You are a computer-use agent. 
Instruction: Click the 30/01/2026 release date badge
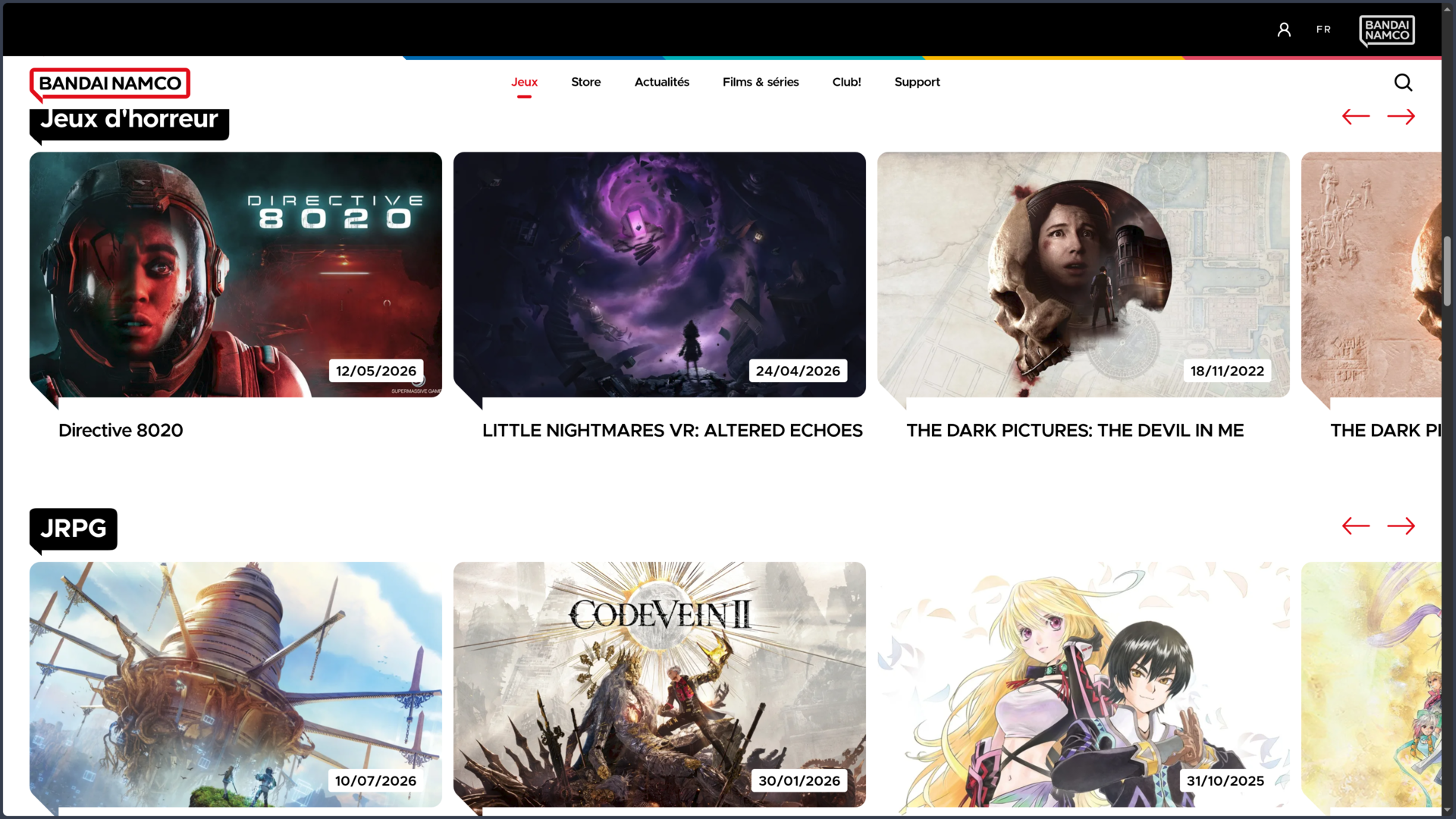point(799,781)
